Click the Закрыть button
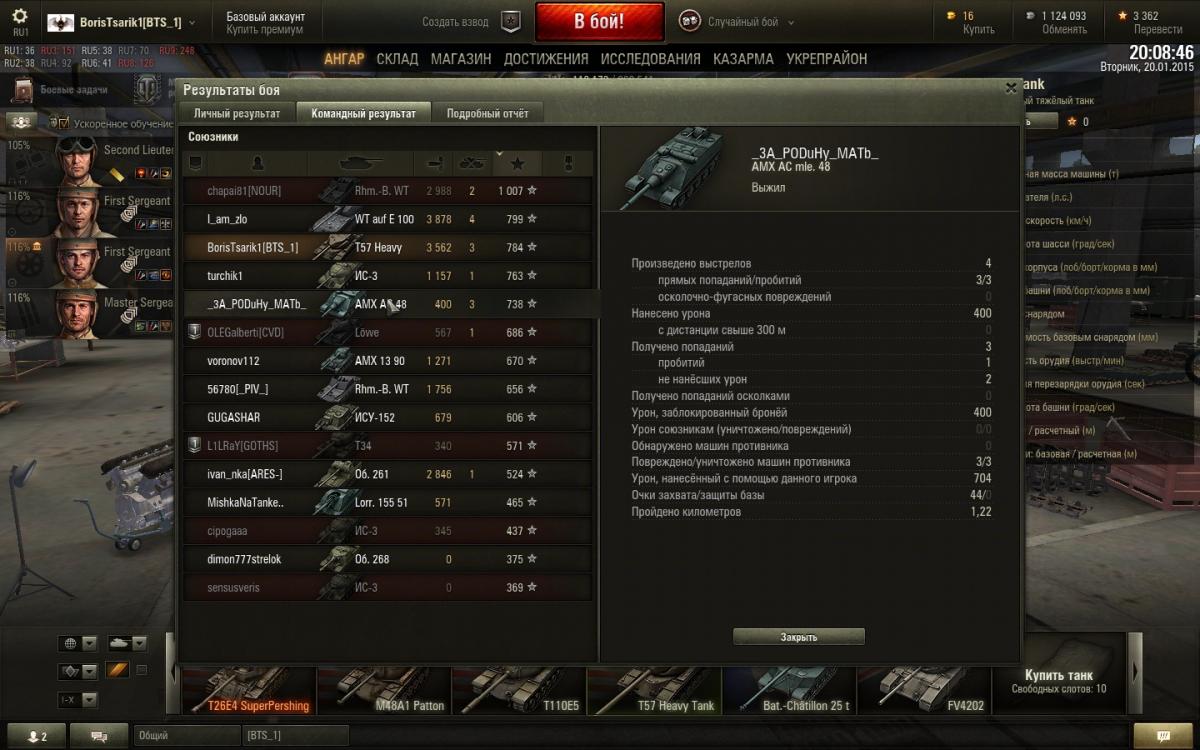This screenshot has height=750, width=1200. 799,637
